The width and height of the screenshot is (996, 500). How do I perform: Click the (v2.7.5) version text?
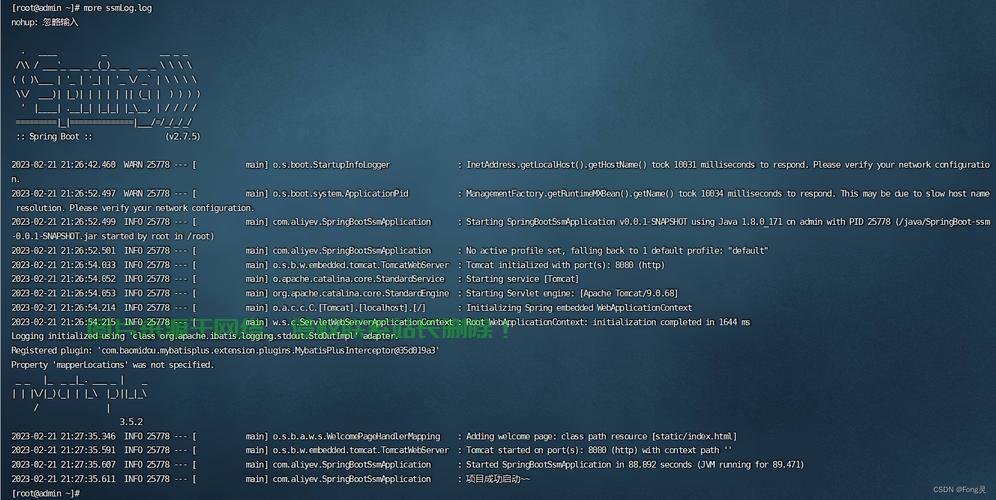183,136
